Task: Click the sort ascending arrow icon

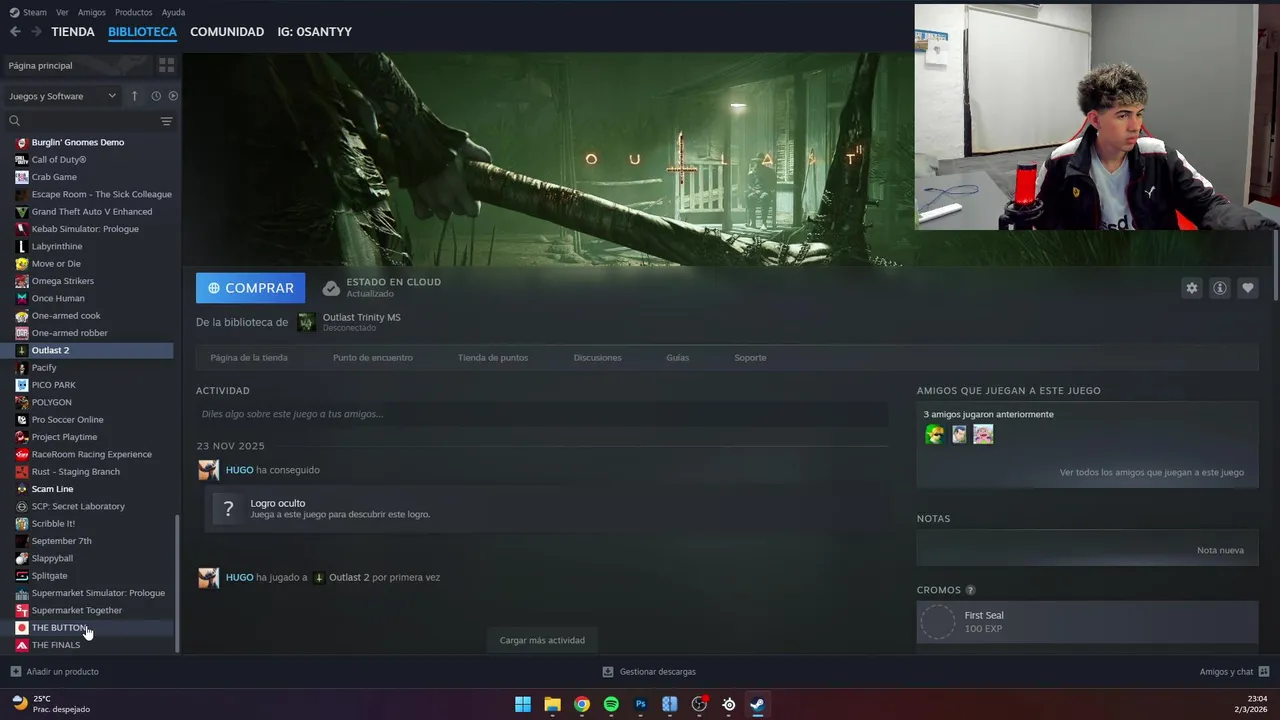Action: [135, 96]
